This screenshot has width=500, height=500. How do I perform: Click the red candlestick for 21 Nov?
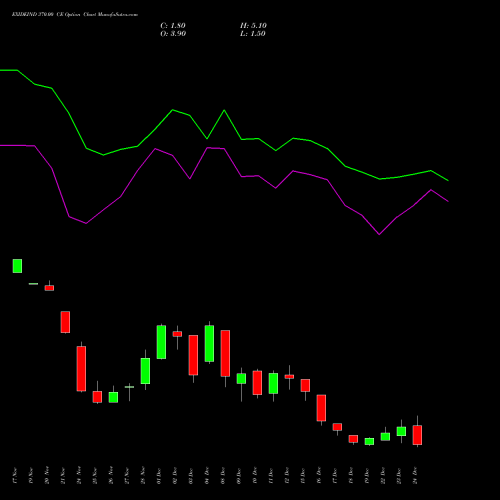(65, 322)
